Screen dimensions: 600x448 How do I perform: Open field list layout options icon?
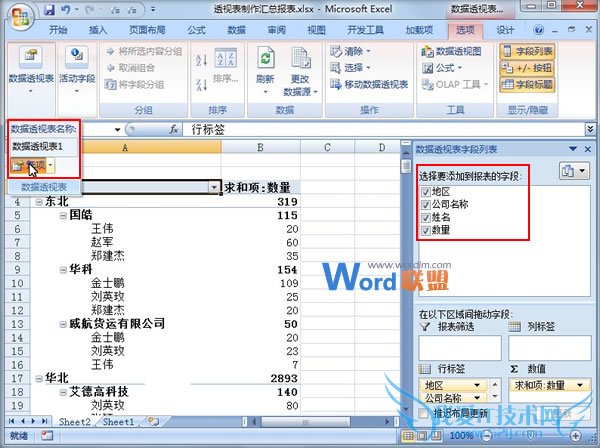(574, 171)
